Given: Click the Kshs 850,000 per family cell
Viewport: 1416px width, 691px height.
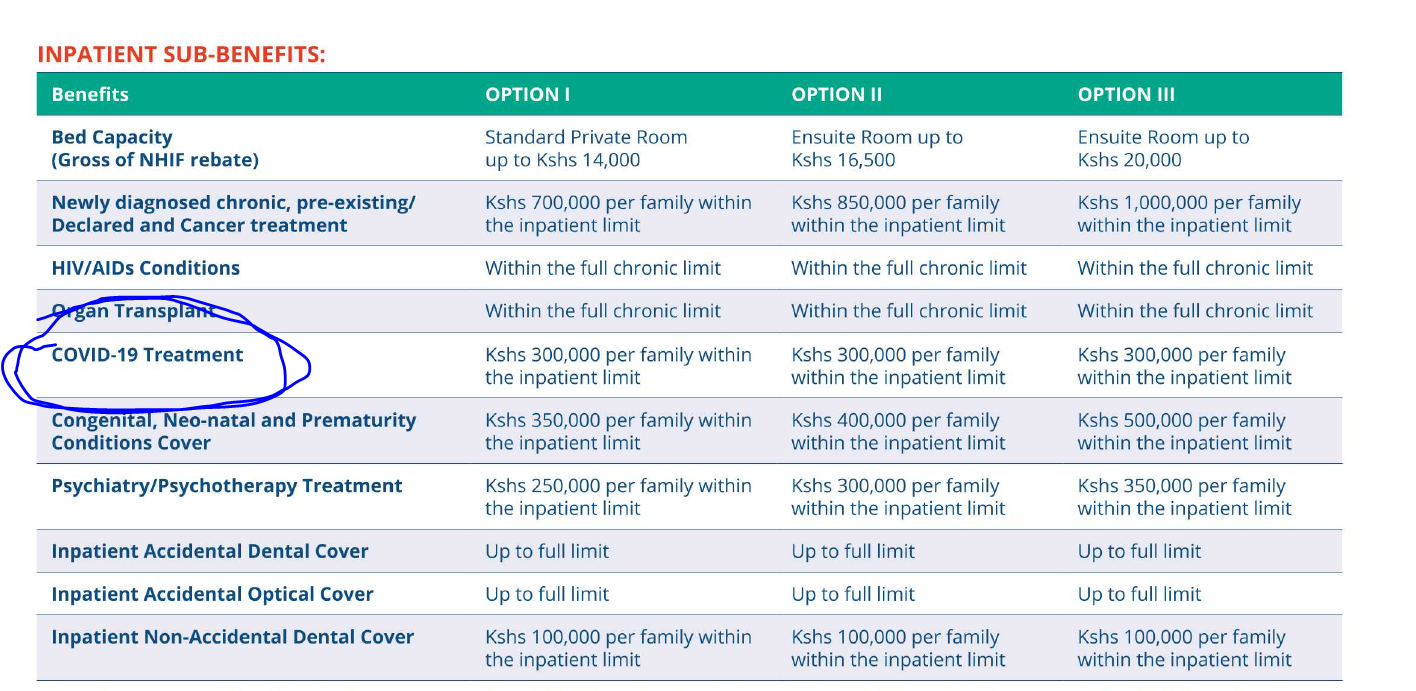Looking at the screenshot, I should pos(897,213).
